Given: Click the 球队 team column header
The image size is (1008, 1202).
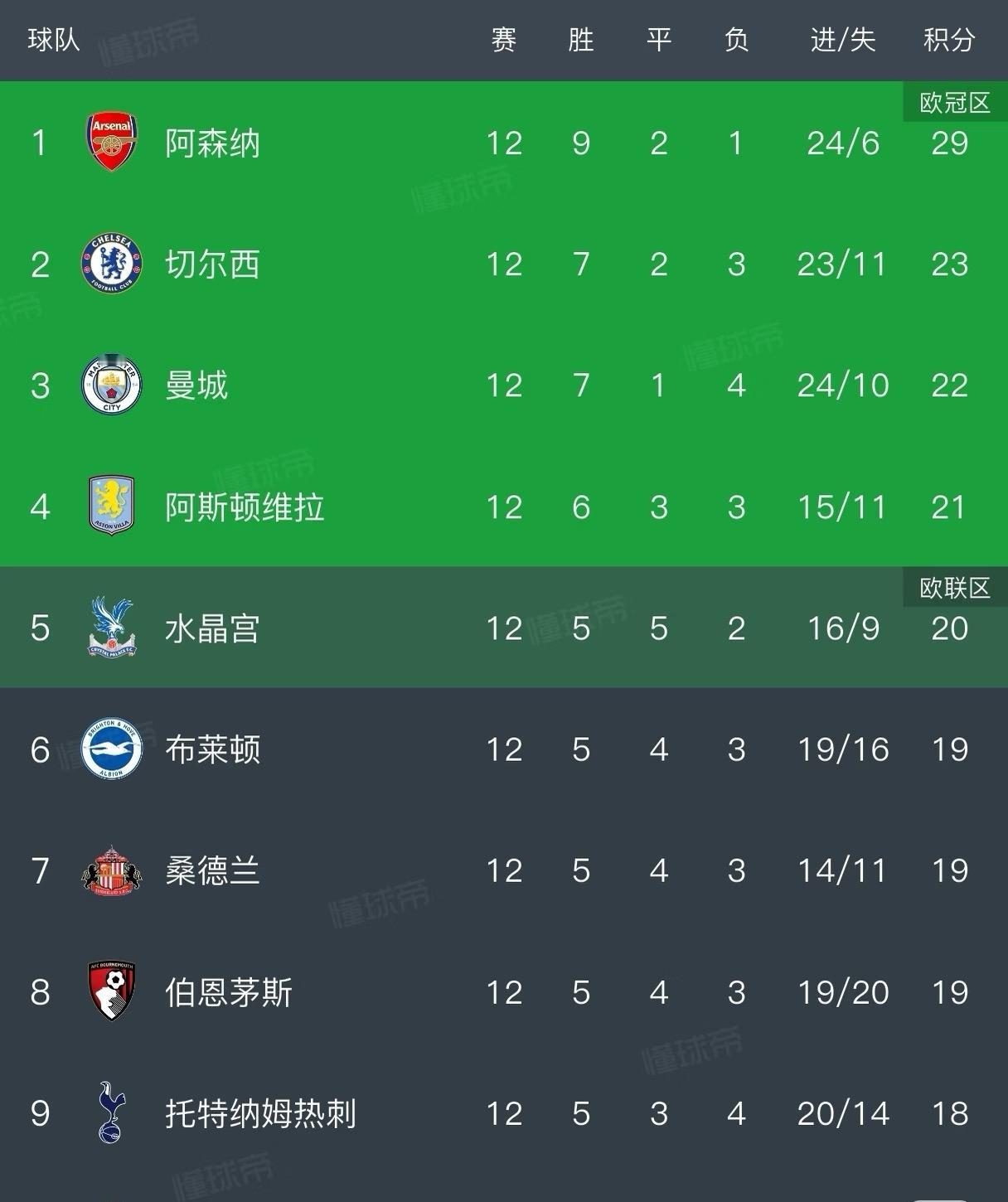Looking at the screenshot, I should (x=54, y=40).
